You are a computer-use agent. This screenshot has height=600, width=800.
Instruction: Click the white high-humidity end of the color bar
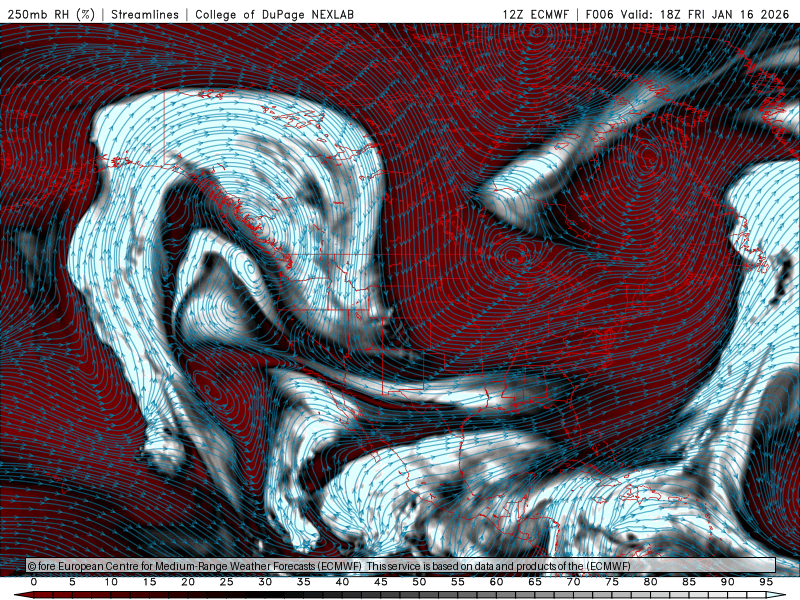coord(776,595)
